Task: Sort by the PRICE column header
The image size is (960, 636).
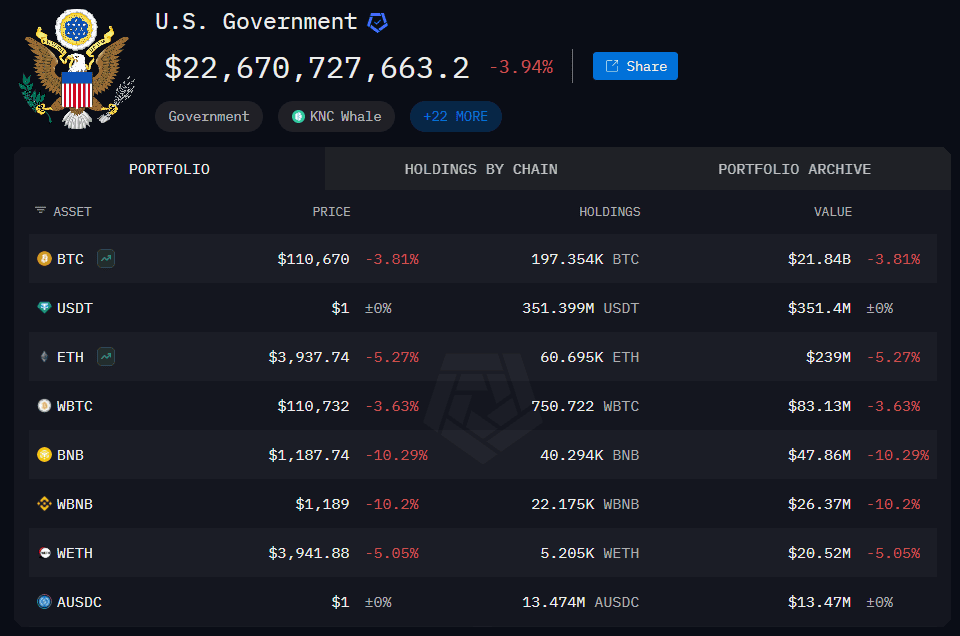Action: click(331, 212)
